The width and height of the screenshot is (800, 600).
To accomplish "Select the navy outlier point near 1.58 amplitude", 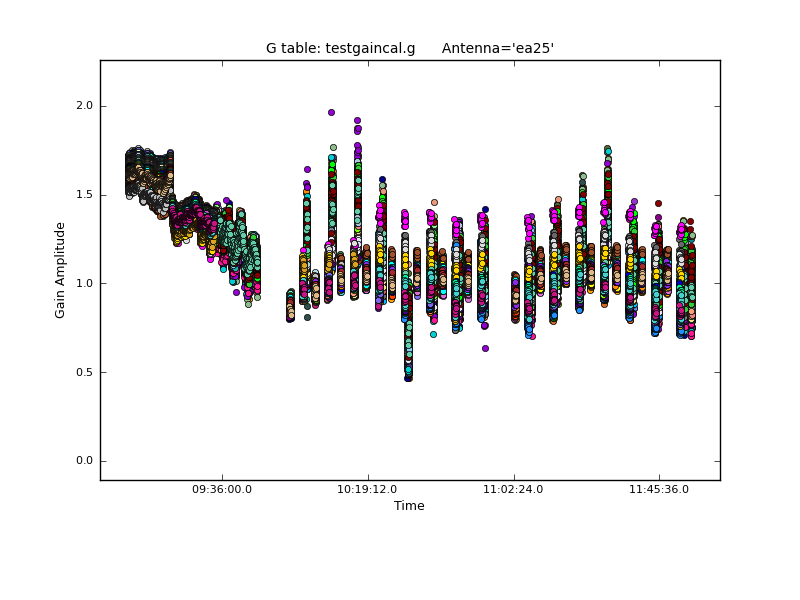I will 382,180.
